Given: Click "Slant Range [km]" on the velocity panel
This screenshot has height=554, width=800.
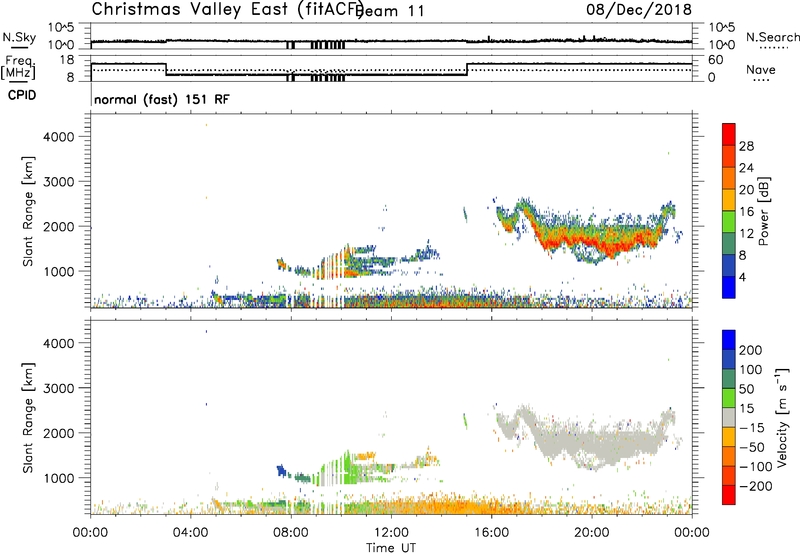Looking at the screenshot, I should pyautogui.click(x=28, y=418).
